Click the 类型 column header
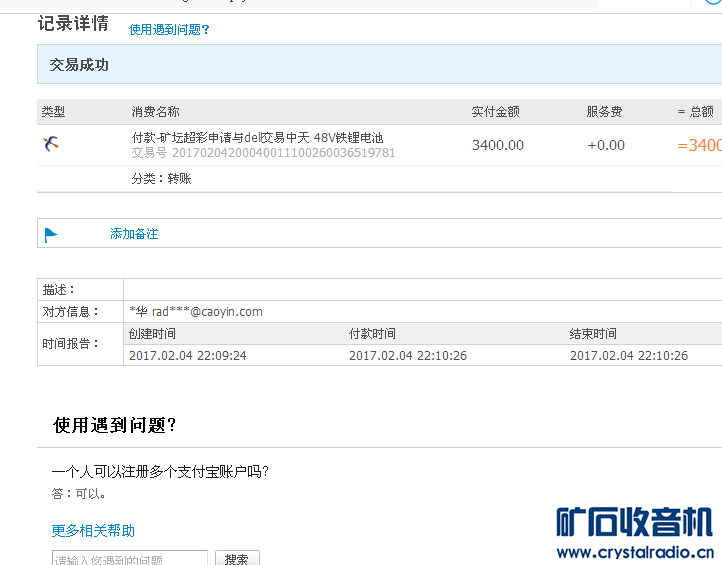 coord(53,111)
